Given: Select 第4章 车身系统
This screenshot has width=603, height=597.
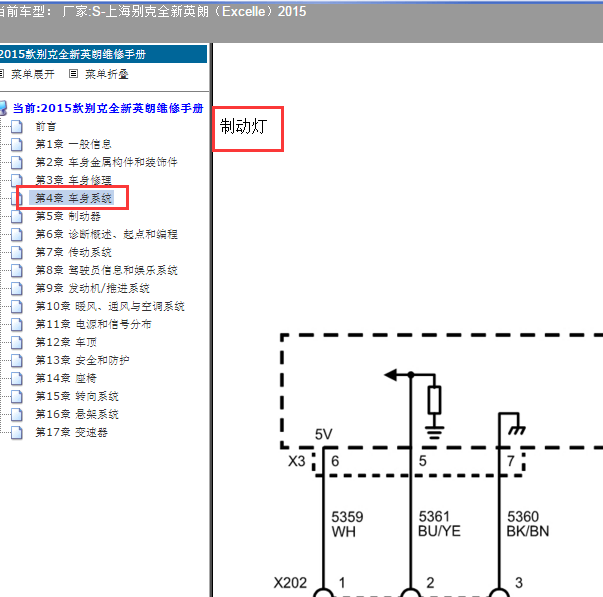Looking at the screenshot, I should point(73,198).
